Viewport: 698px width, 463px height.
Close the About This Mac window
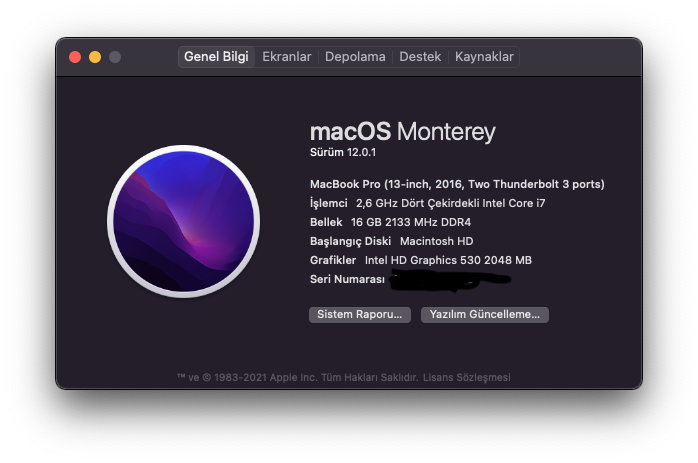click(x=75, y=57)
